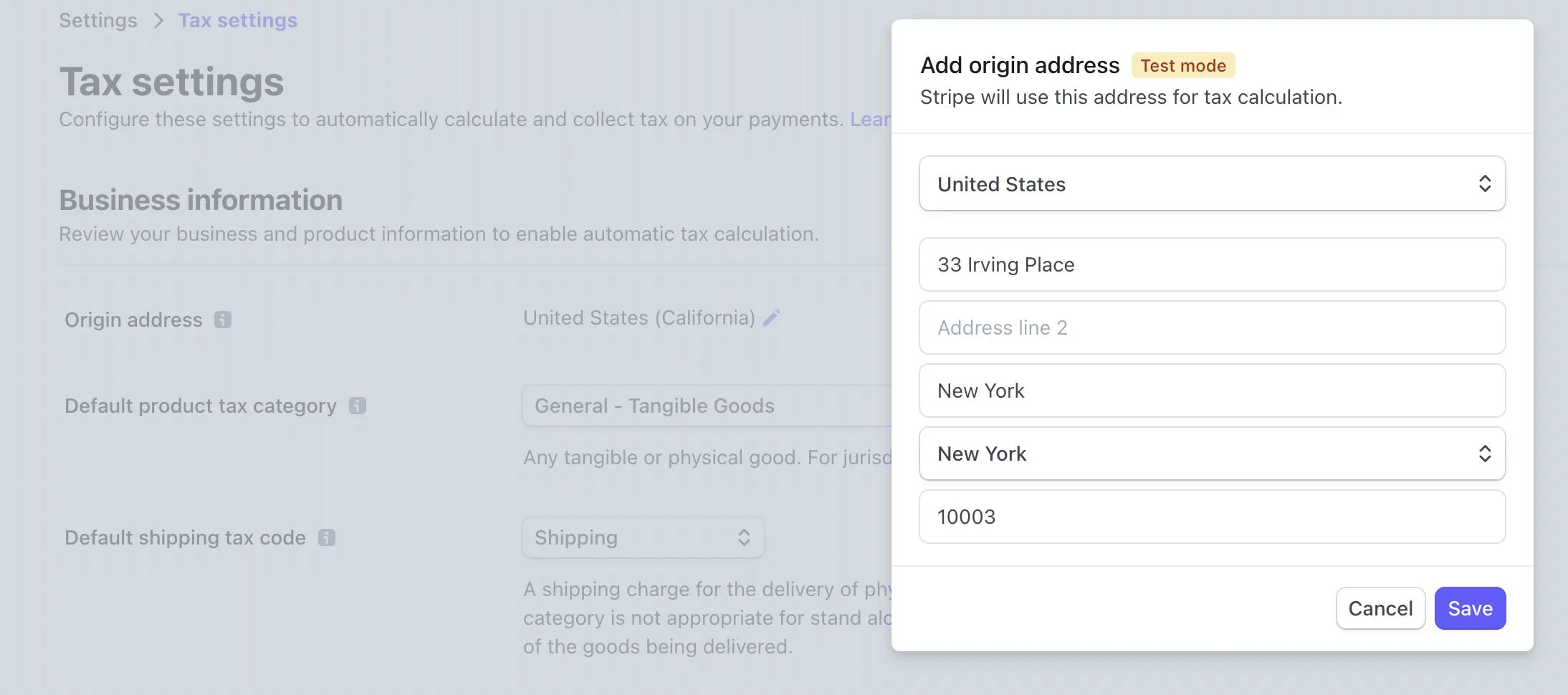Click the Tax settings page heading
1568x695 pixels.
tap(171, 82)
